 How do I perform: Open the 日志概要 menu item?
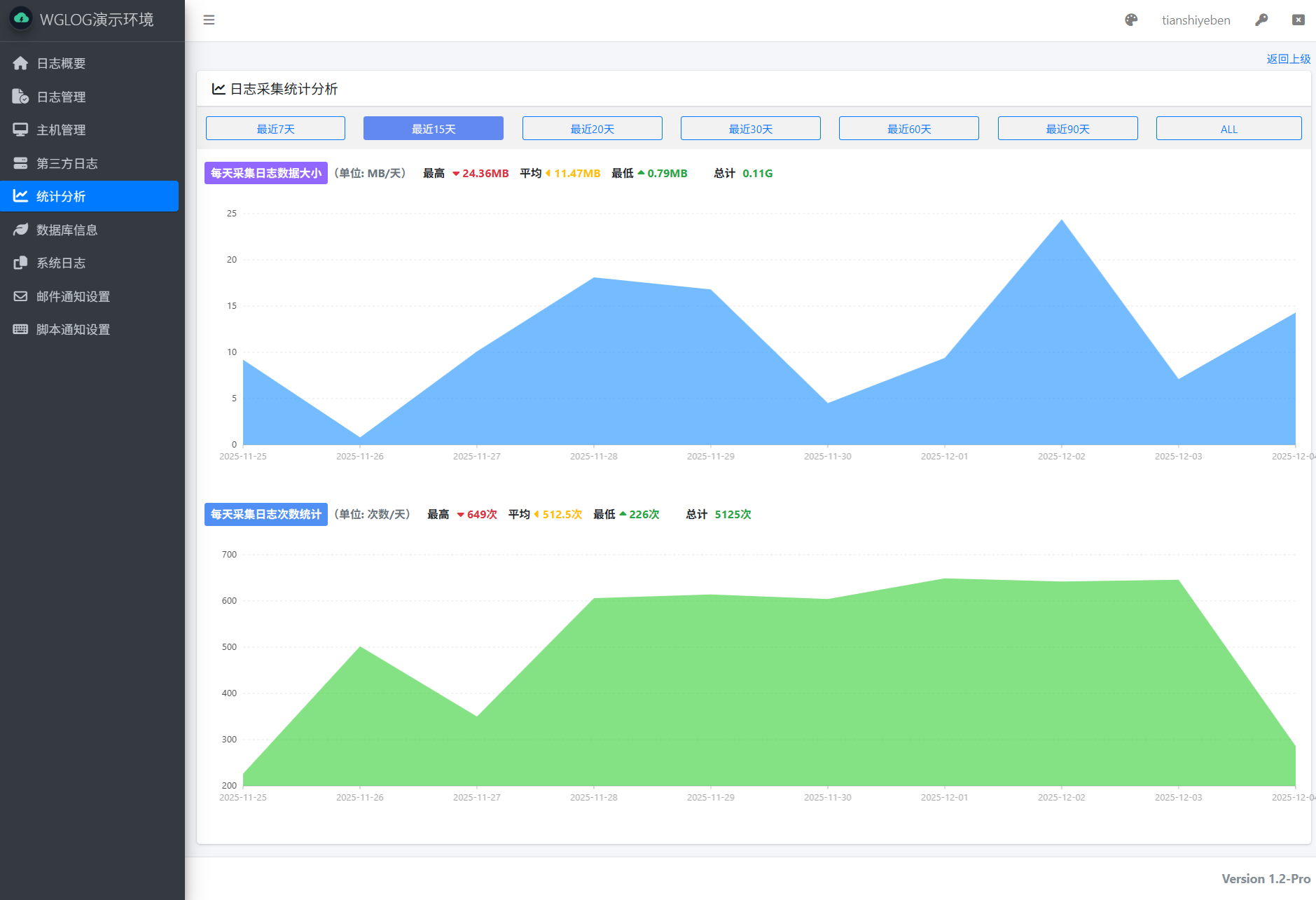click(x=90, y=63)
